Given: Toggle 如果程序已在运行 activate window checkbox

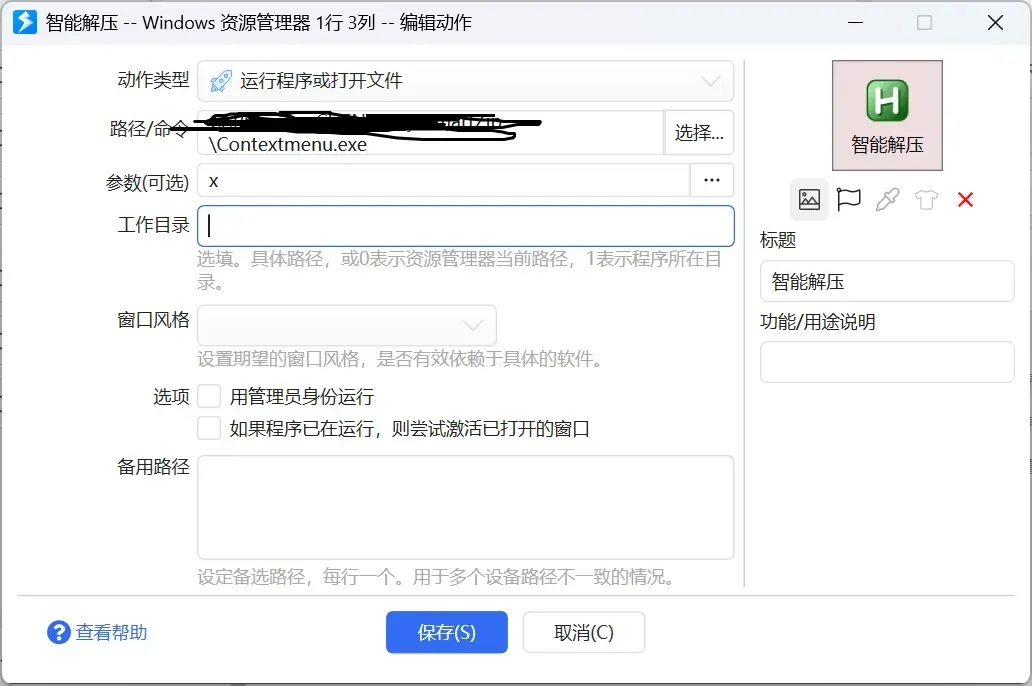Looking at the screenshot, I should coord(209,429).
